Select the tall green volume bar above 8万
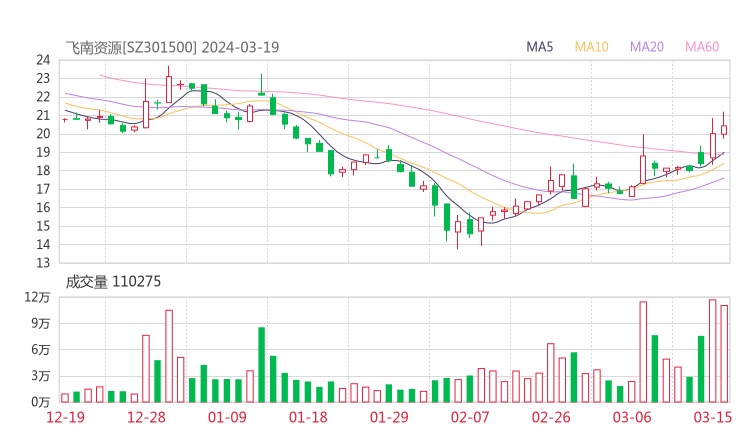 click(261, 365)
